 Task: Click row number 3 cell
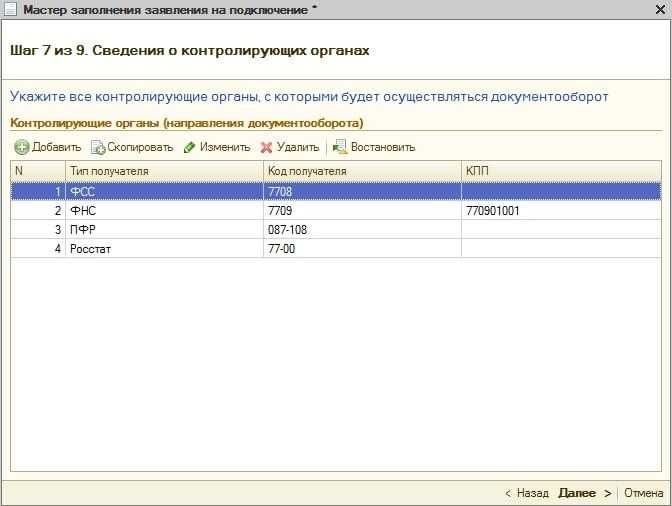point(38,230)
